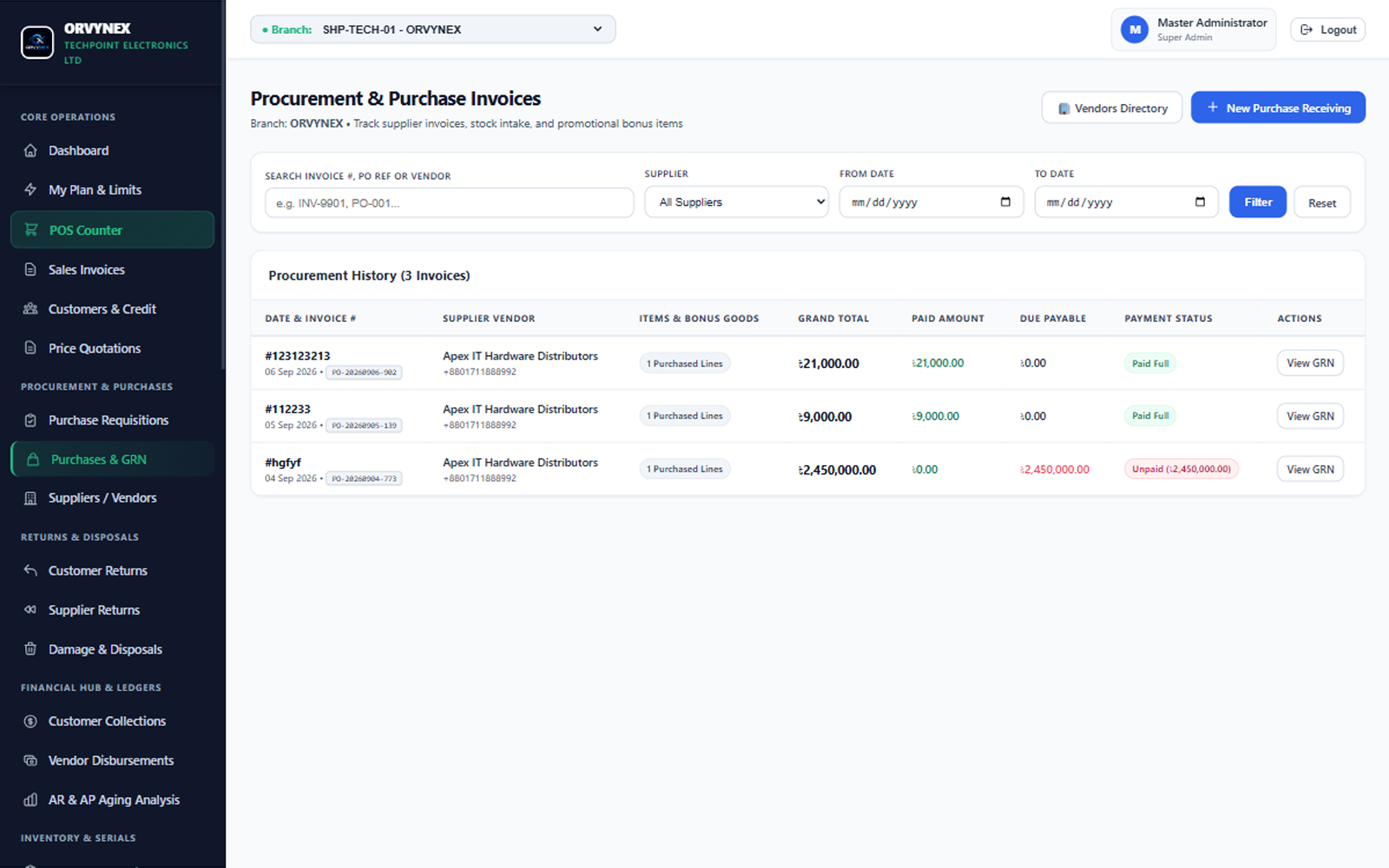The width and height of the screenshot is (1389, 868).
Task: Click the PO-20260904-773 reference badge
Action: 364,478
